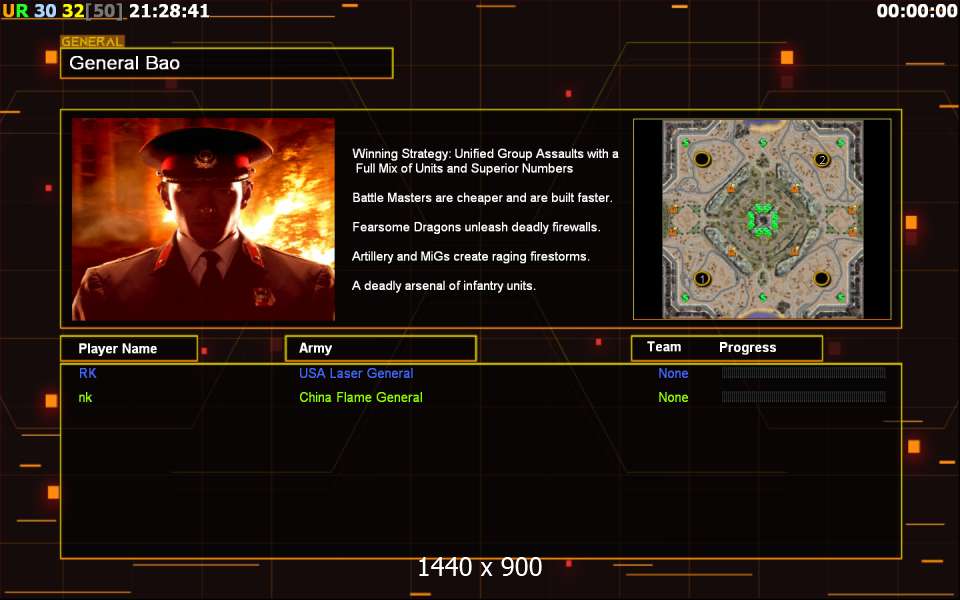This screenshot has height=600, width=960.
Task: Click the USA Laser General army entry
Action: point(356,373)
